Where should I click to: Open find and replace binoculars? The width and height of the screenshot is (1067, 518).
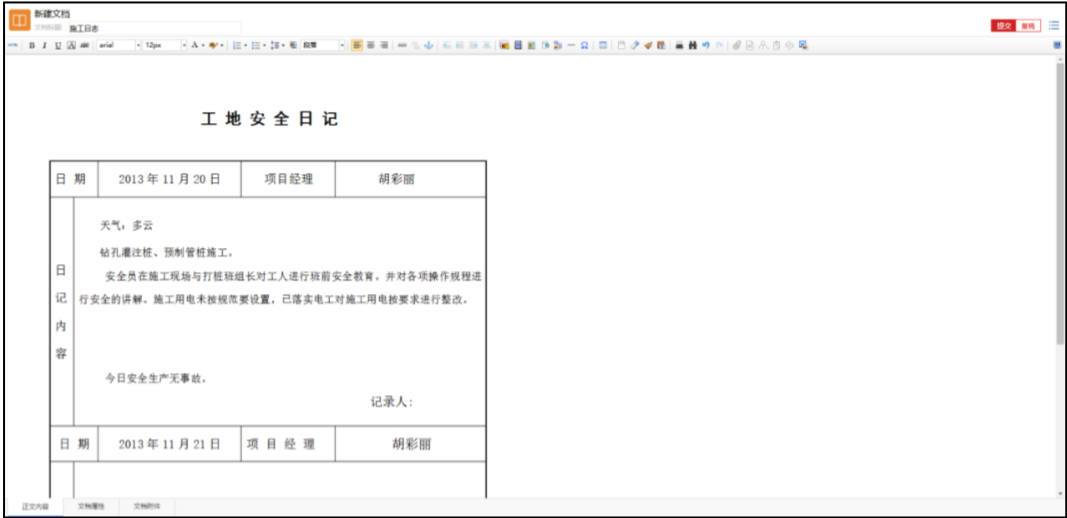693,46
